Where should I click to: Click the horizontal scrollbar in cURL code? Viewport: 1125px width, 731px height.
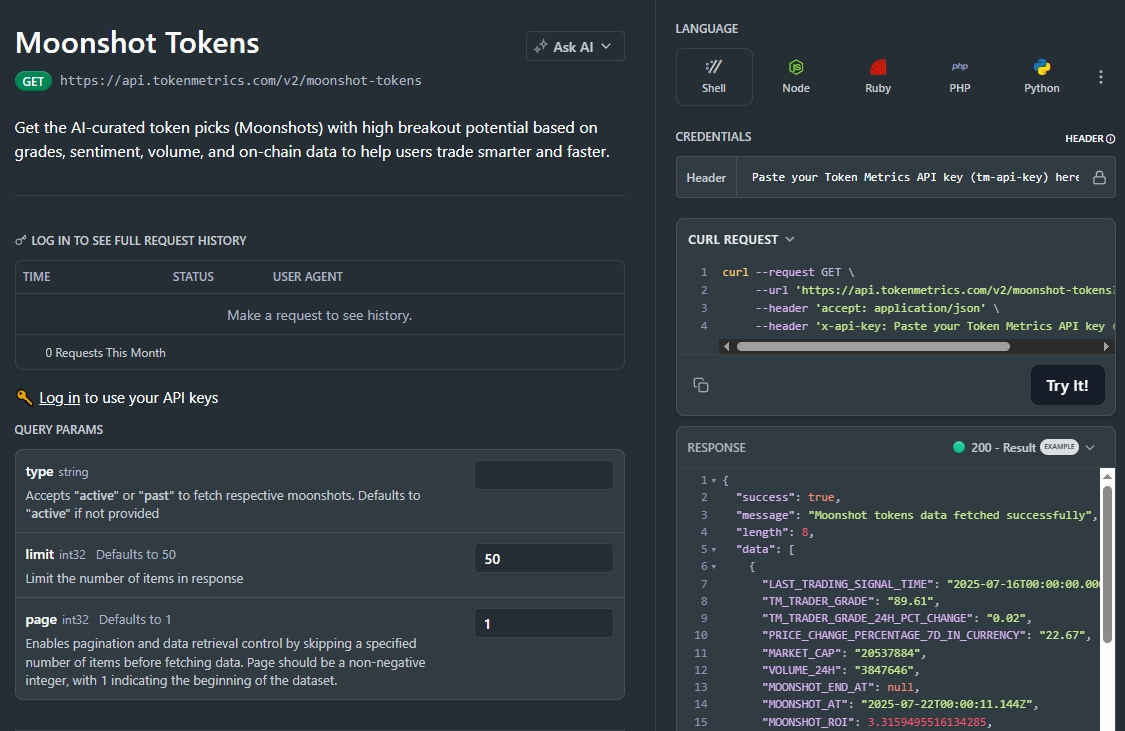tap(872, 346)
